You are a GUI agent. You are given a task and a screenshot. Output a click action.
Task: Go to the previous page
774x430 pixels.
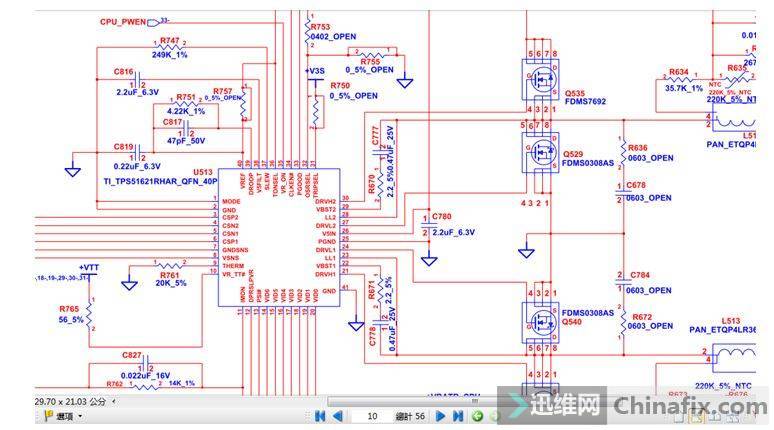pyautogui.click(x=338, y=416)
